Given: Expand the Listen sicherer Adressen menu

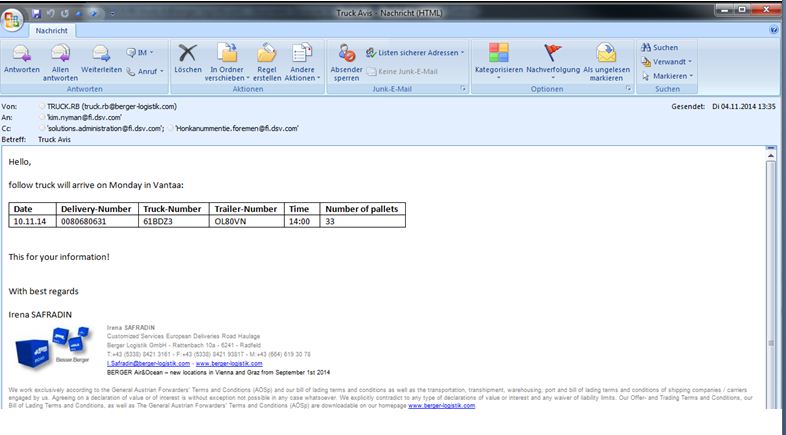Looking at the screenshot, I should (x=416, y=52).
